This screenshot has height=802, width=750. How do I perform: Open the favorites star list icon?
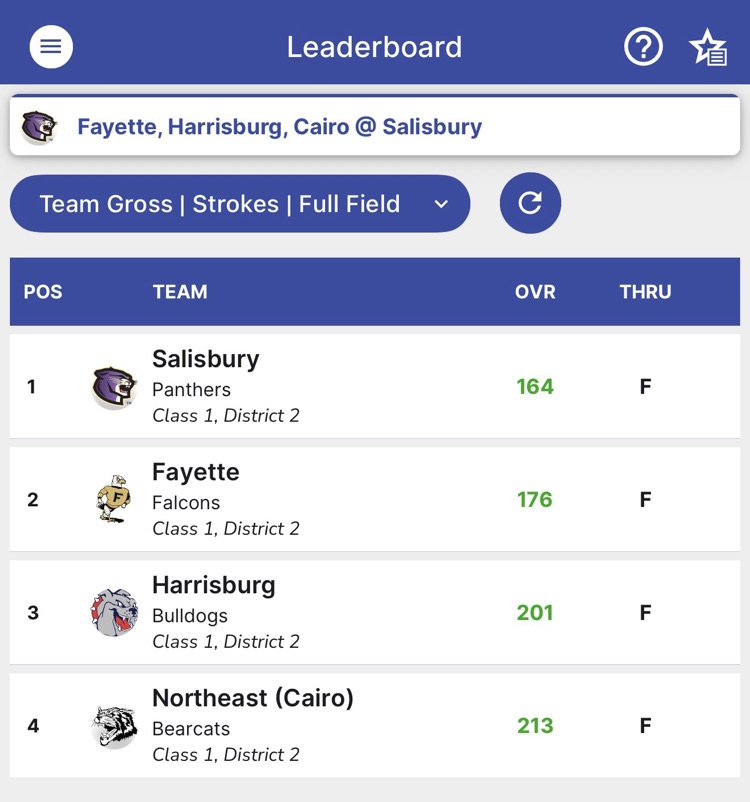pos(708,47)
